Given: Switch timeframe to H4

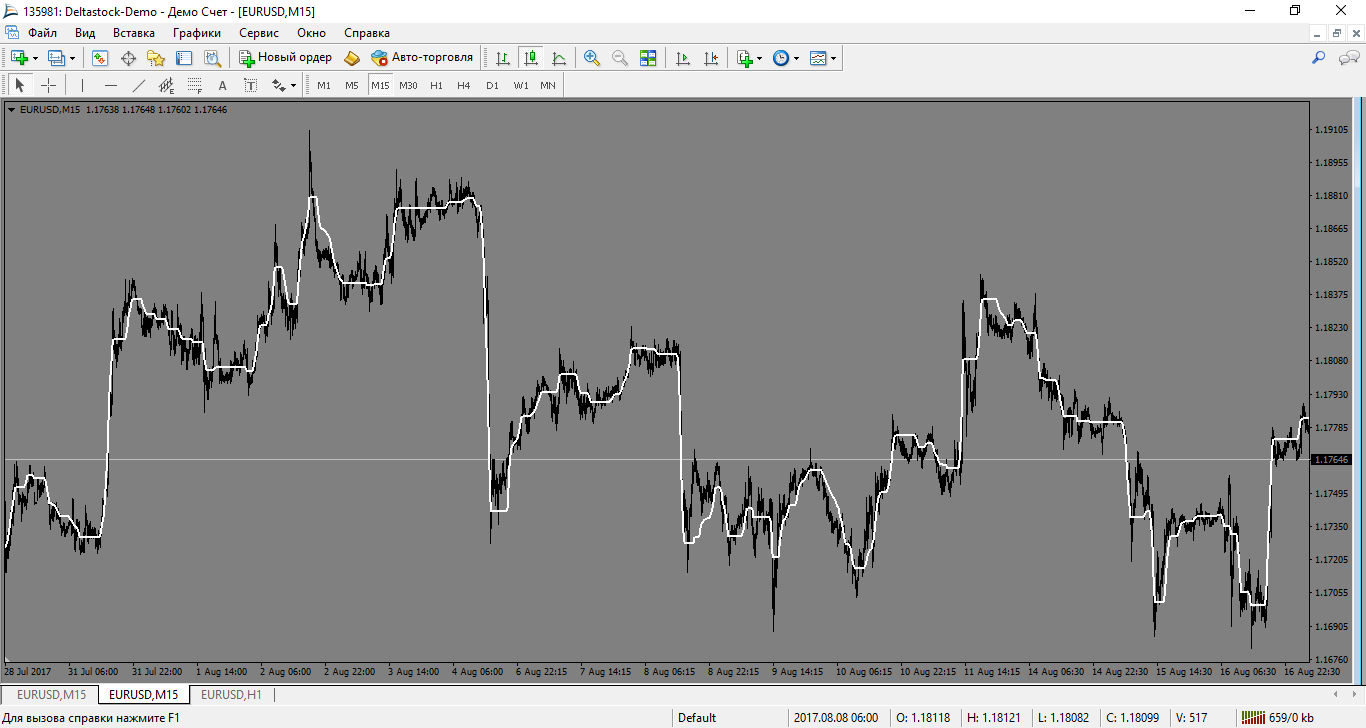Looking at the screenshot, I should [x=464, y=85].
